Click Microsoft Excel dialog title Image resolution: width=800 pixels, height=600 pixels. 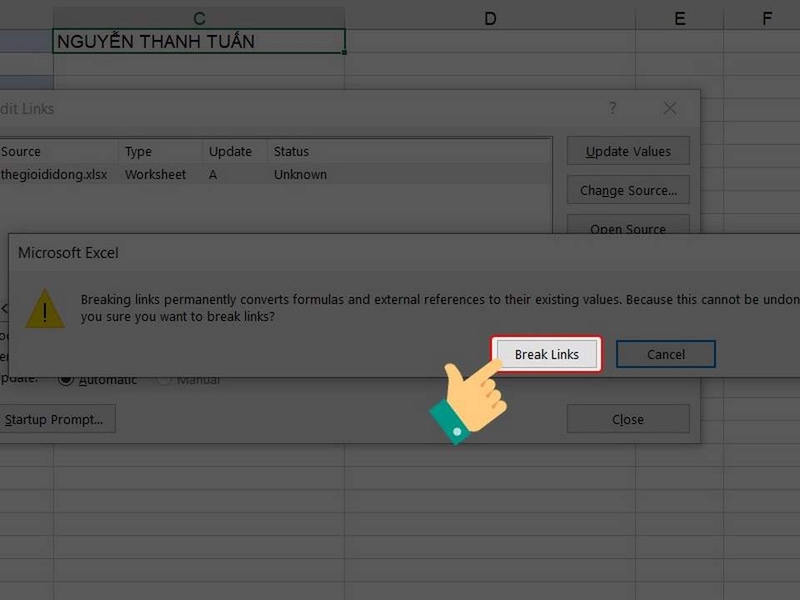68,253
